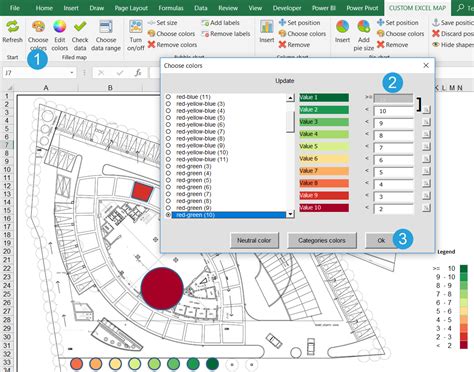Click Choose colors in pie chart group
This screenshot has height=372, width=474.
(400, 34)
